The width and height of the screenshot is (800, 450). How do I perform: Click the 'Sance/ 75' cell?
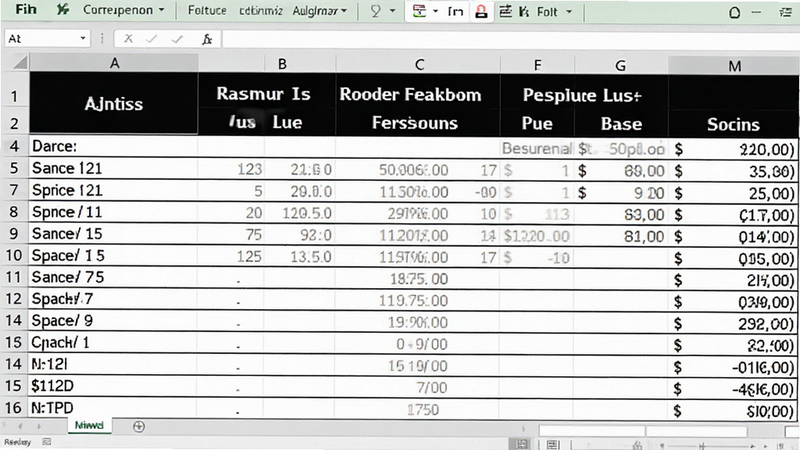click(114, 277)
